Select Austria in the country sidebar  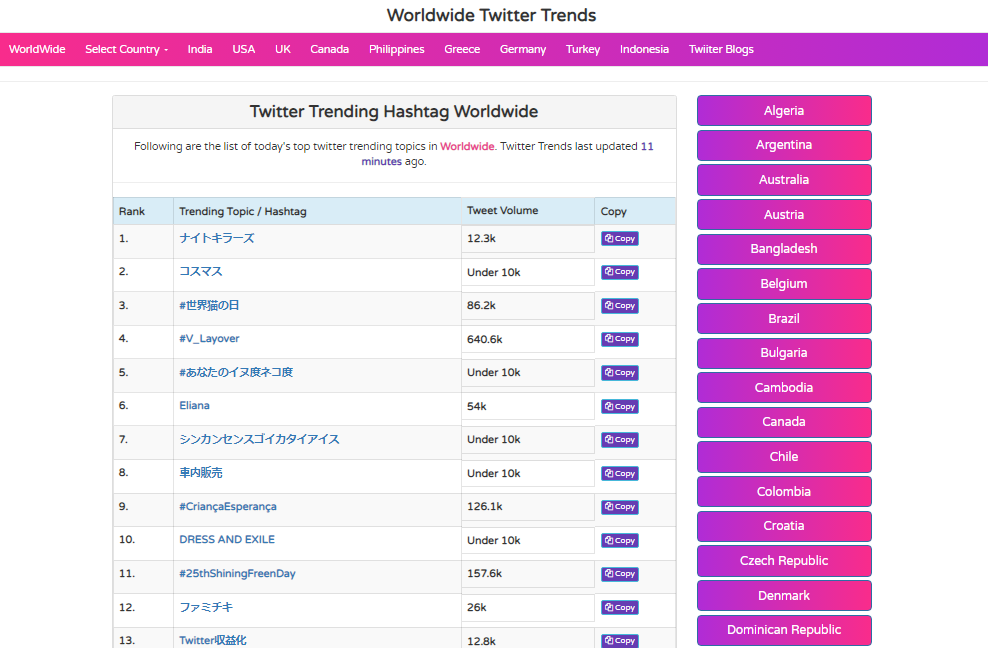click(784, 214)
